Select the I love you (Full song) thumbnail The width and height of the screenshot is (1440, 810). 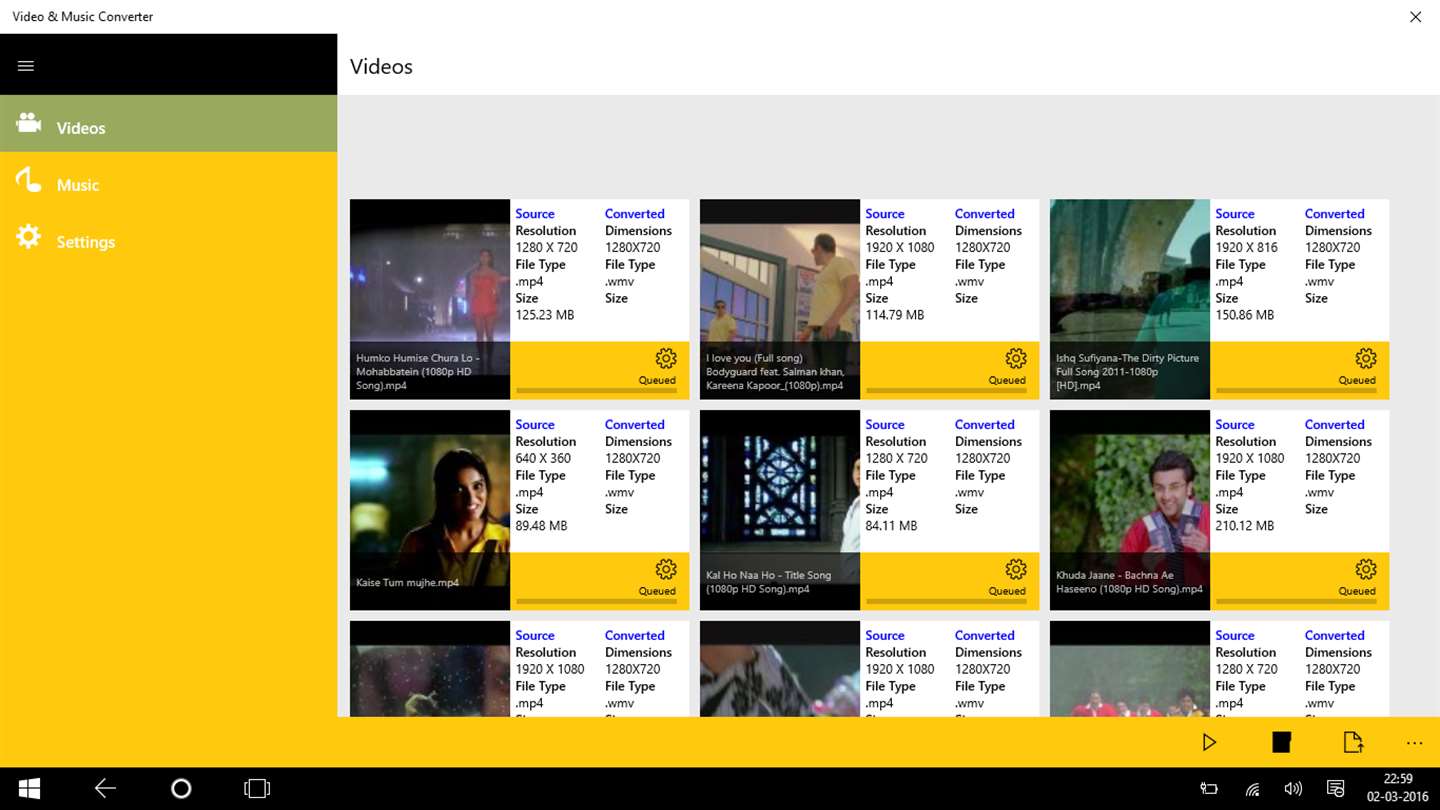[780, 299]
